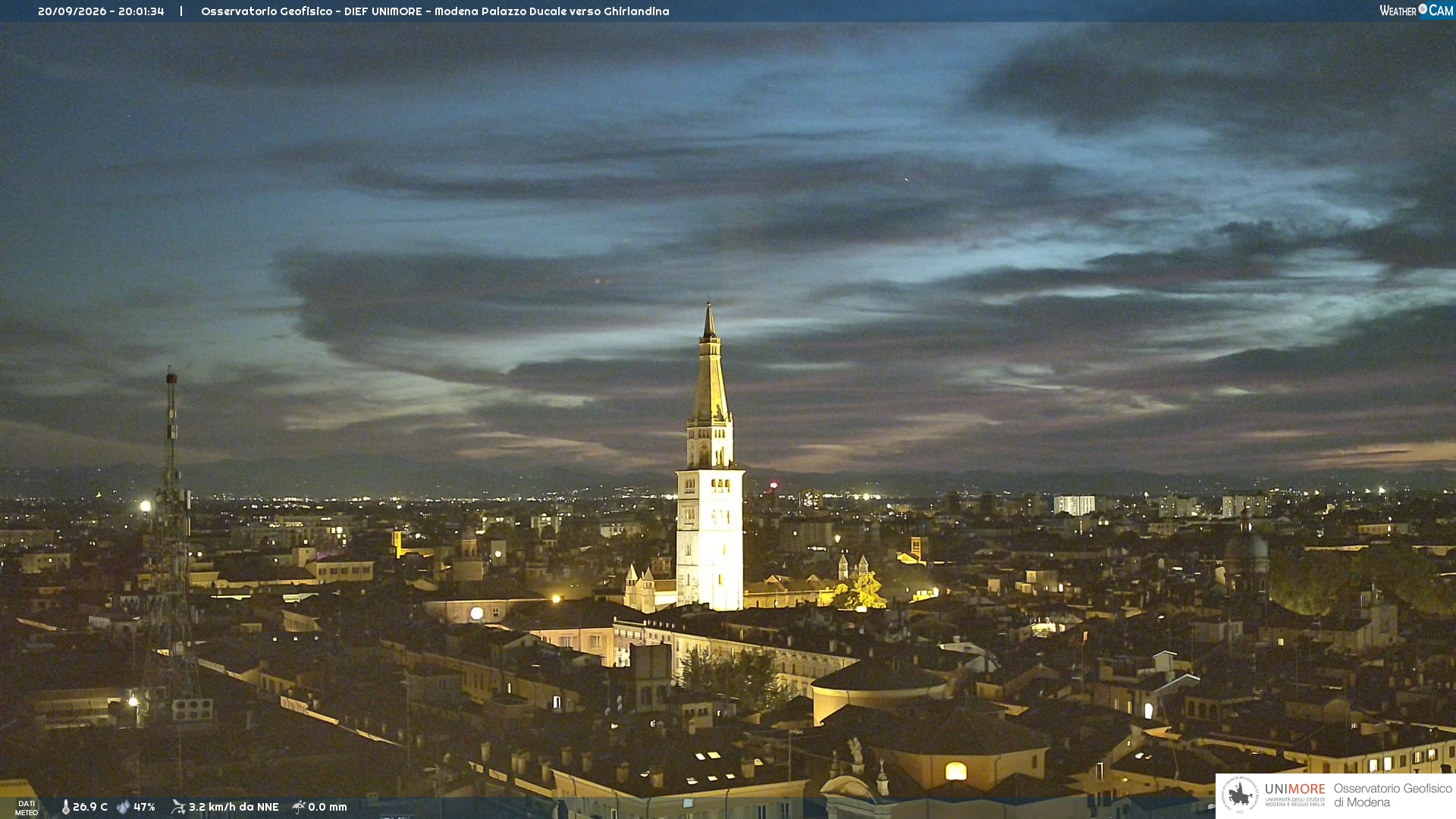Click the humidity droplets icon
1456x819 pixels.
(123, 808)
